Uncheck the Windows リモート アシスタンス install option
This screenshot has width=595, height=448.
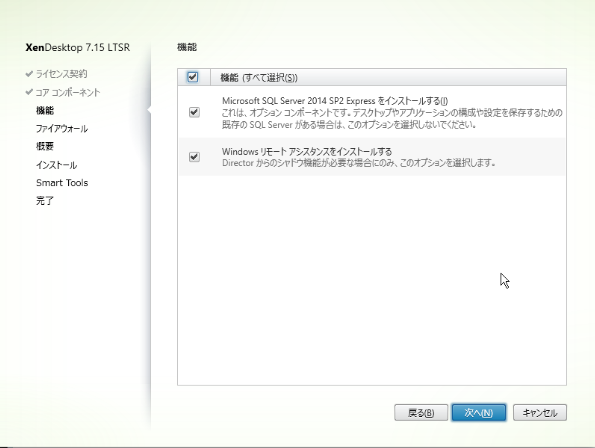point(194,157)
